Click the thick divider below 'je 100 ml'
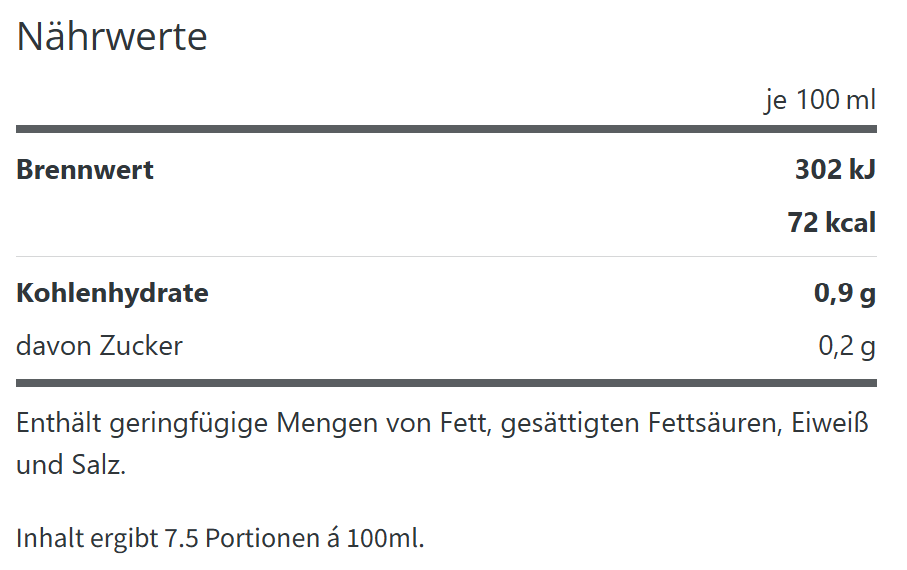907x570 pixels. (446, 129)
